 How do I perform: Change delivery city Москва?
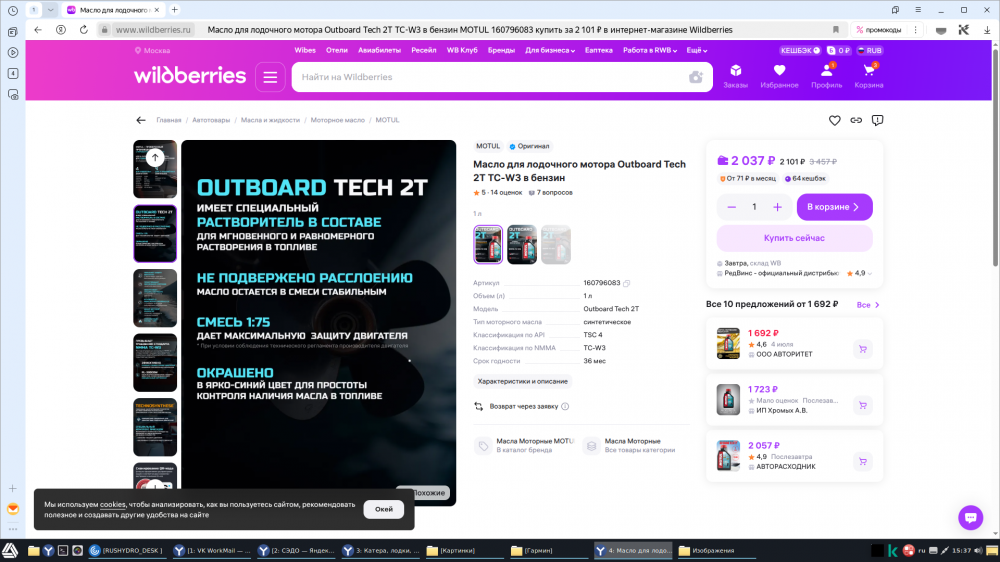coord(152,50)
